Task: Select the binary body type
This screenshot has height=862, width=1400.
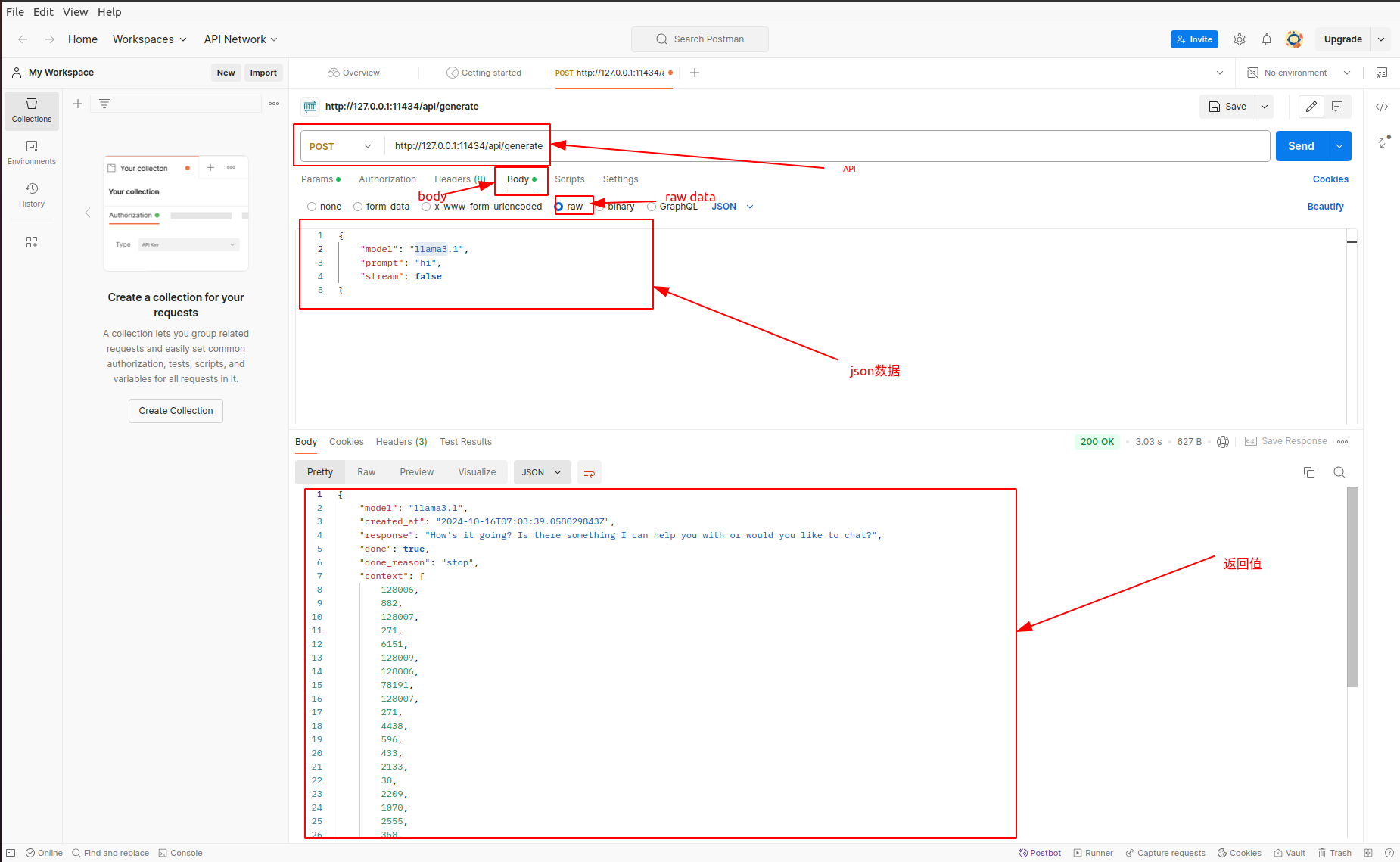Action: point(600,207)
